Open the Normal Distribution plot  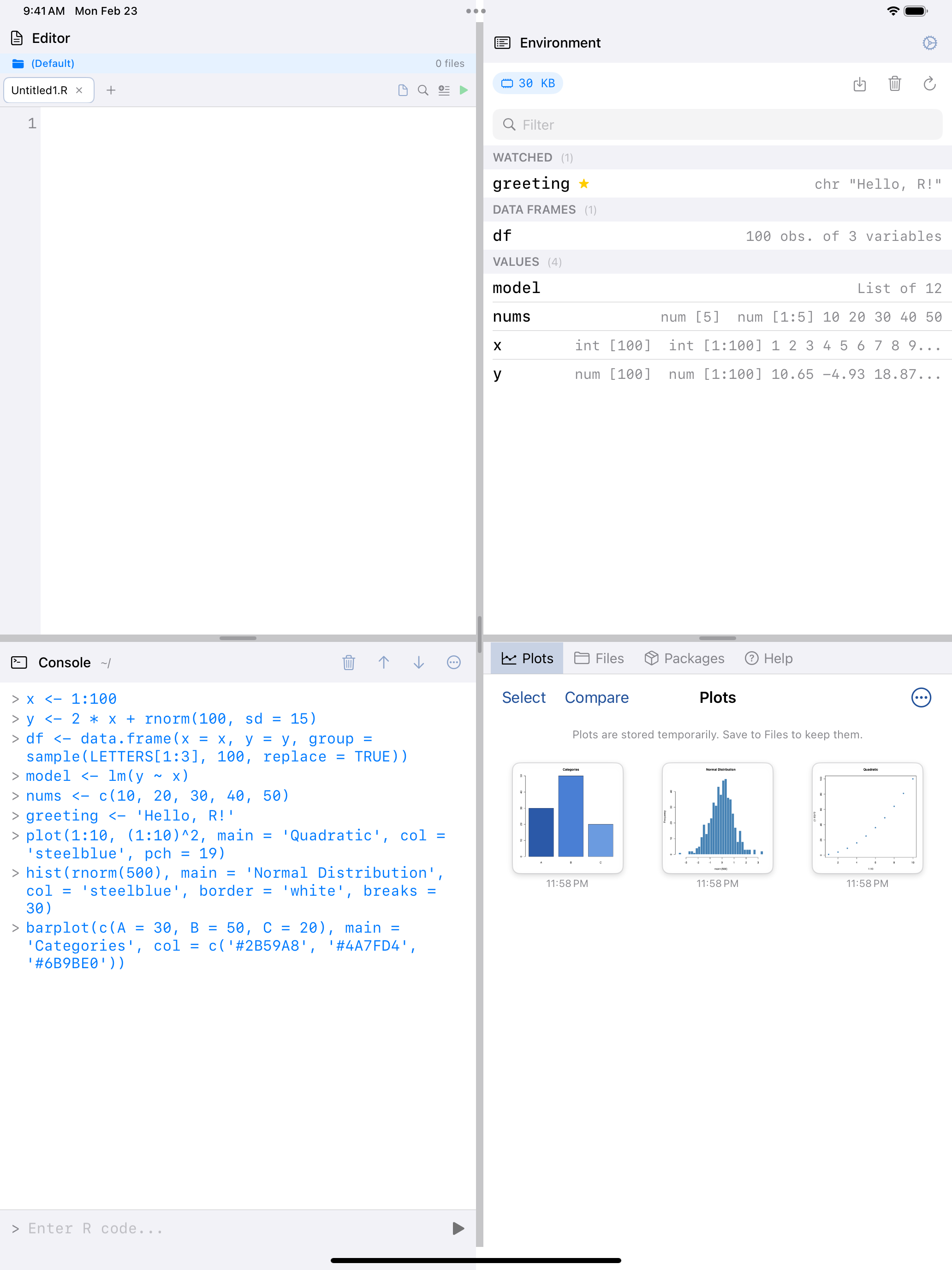[x=717, y=818]
